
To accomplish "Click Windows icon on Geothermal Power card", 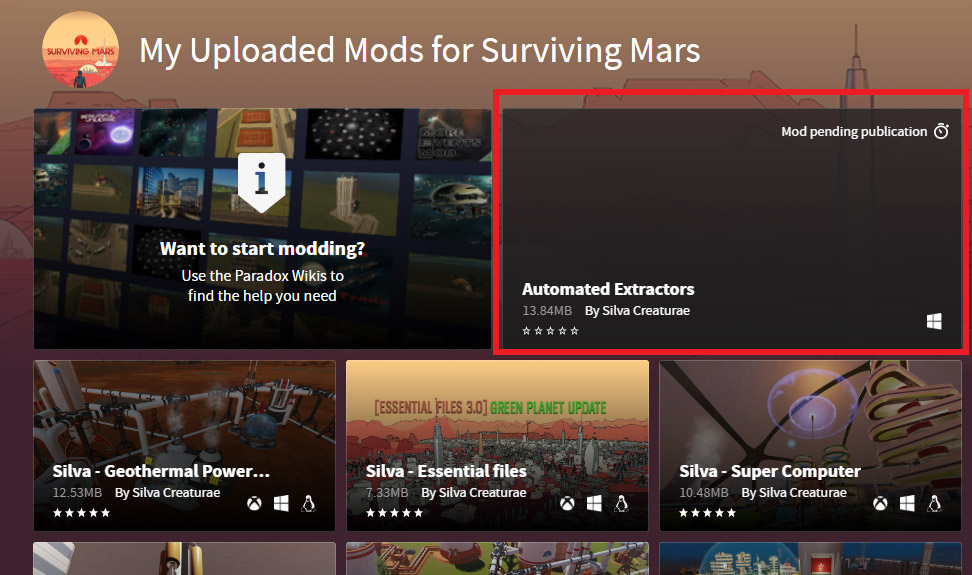I will tap(281, 503).
